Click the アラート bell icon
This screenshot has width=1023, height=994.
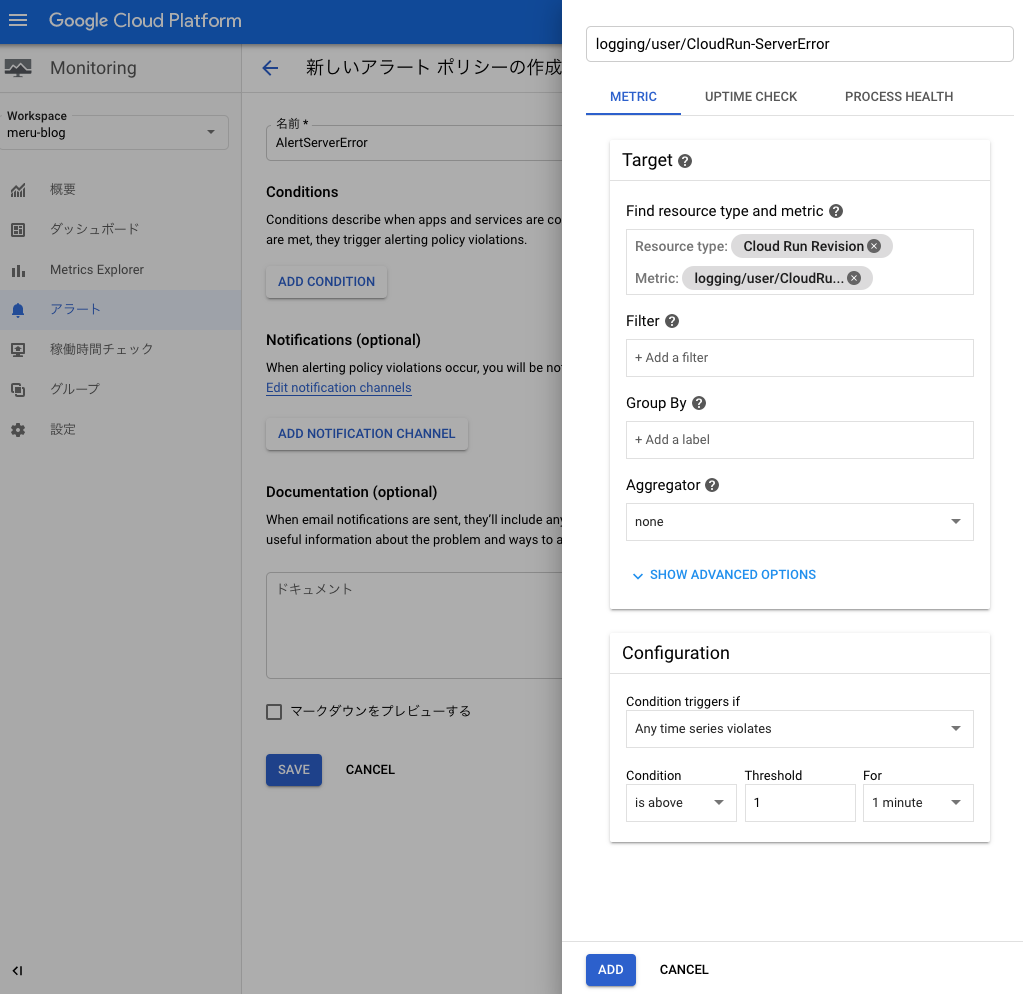[18, 310]
